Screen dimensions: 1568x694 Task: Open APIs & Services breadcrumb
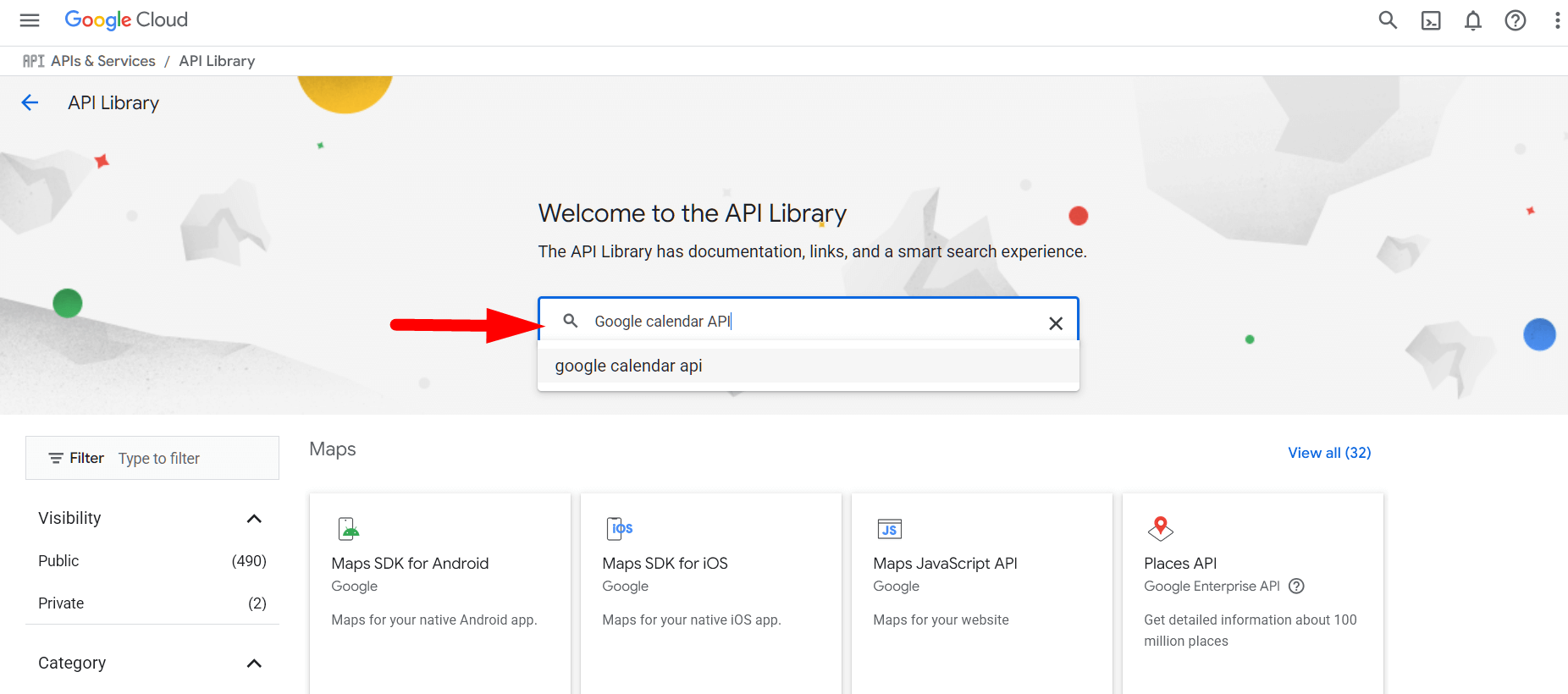(103, 61)
